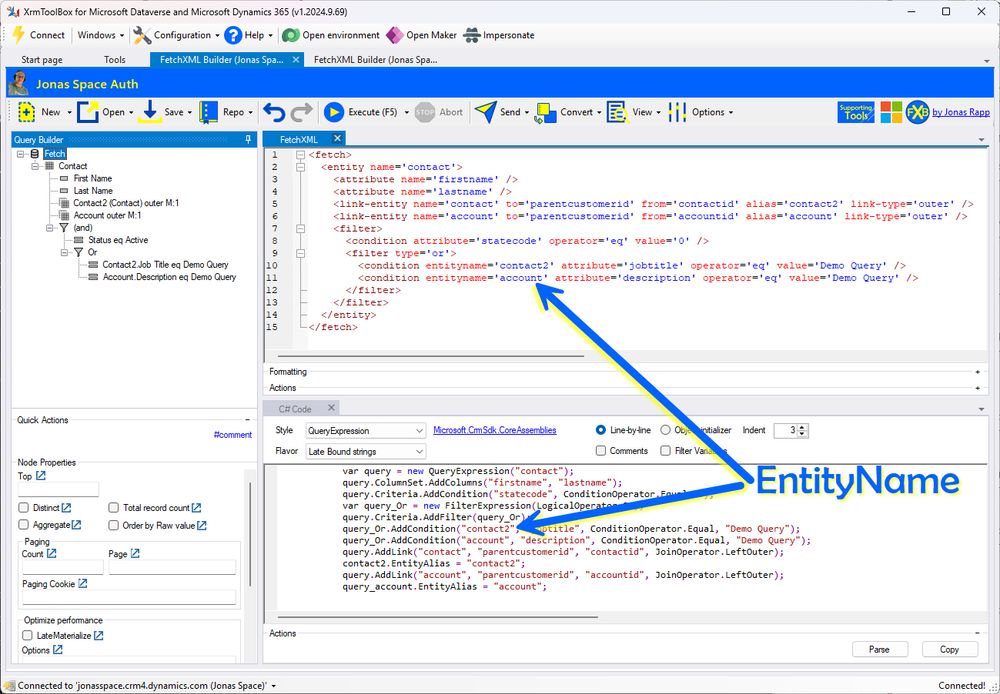Click the Copy button
1000x694 pixels.
pos(949,649)
